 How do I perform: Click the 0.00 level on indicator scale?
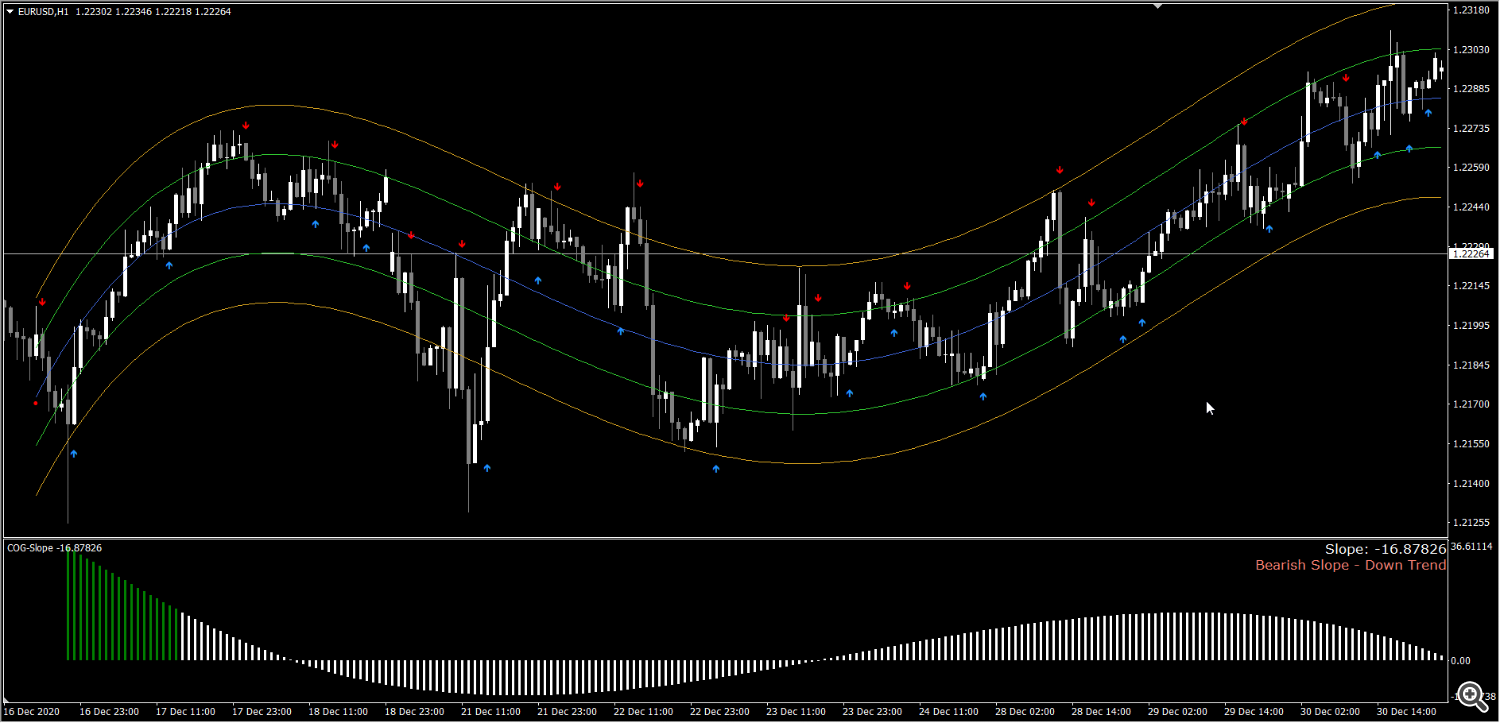tap(1460, 660)
